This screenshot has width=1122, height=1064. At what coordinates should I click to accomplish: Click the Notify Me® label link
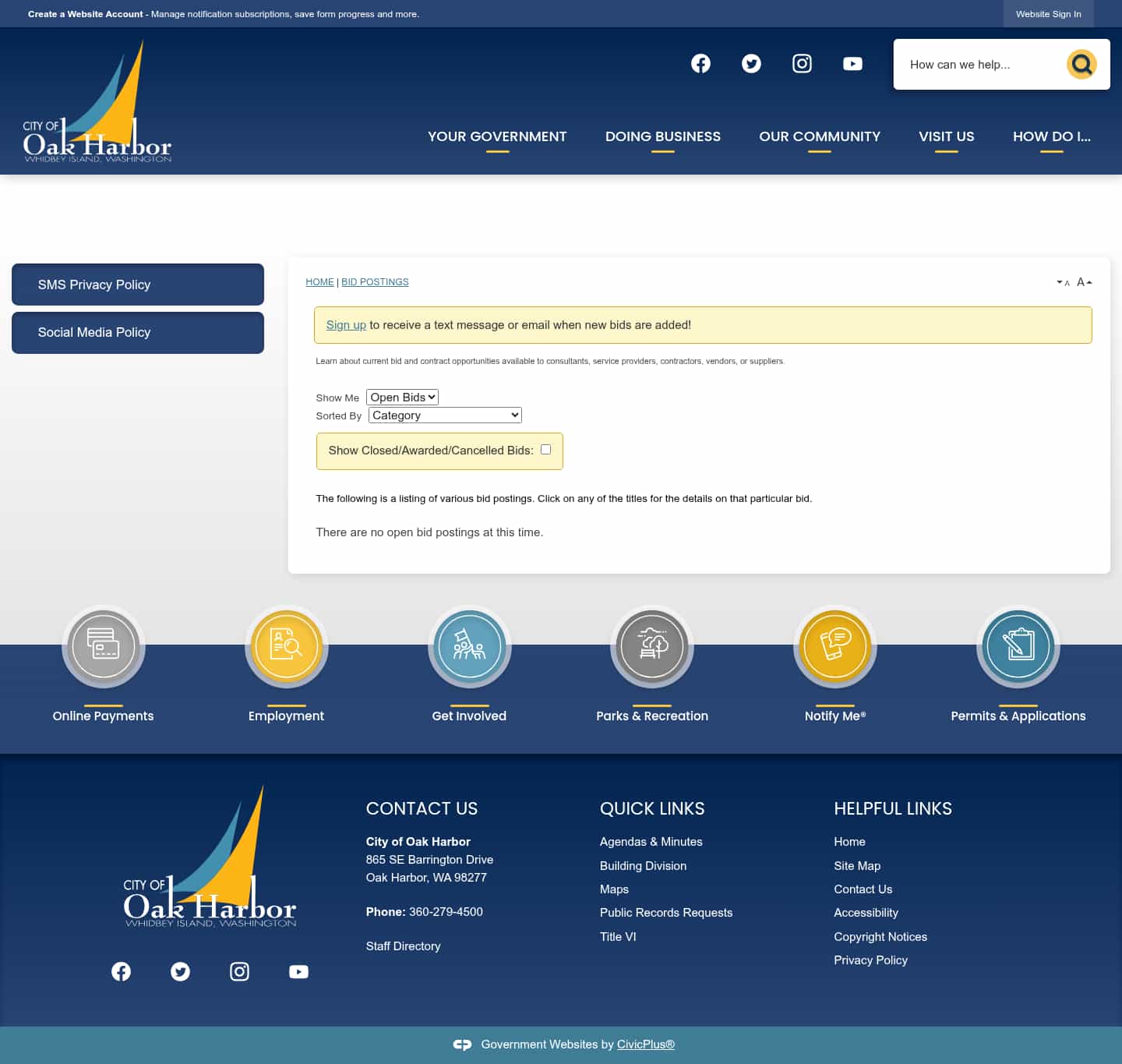835,716
